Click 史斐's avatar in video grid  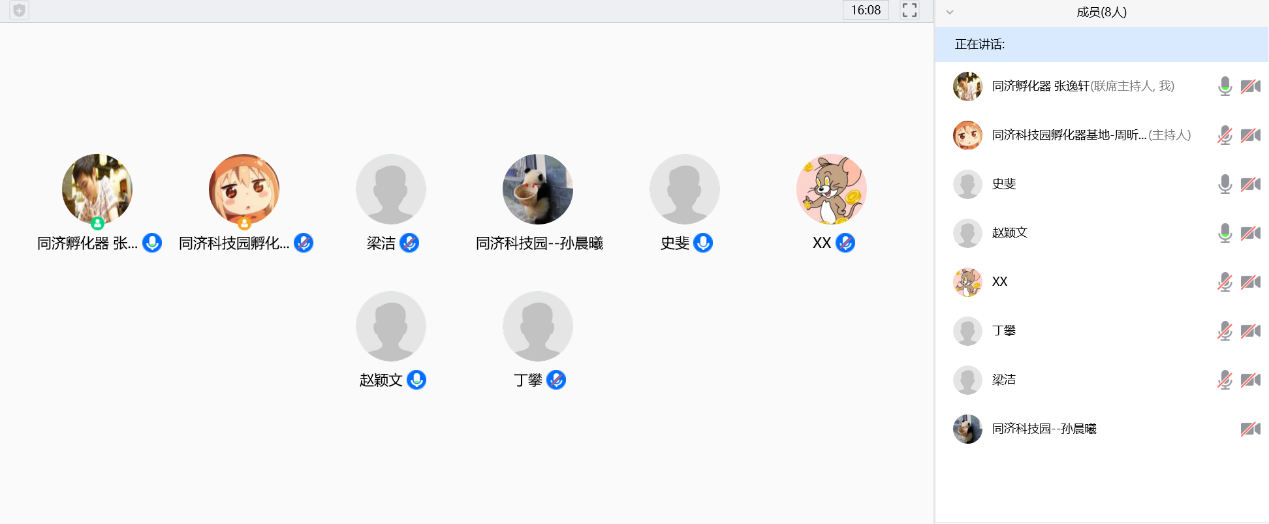(685, 189)
